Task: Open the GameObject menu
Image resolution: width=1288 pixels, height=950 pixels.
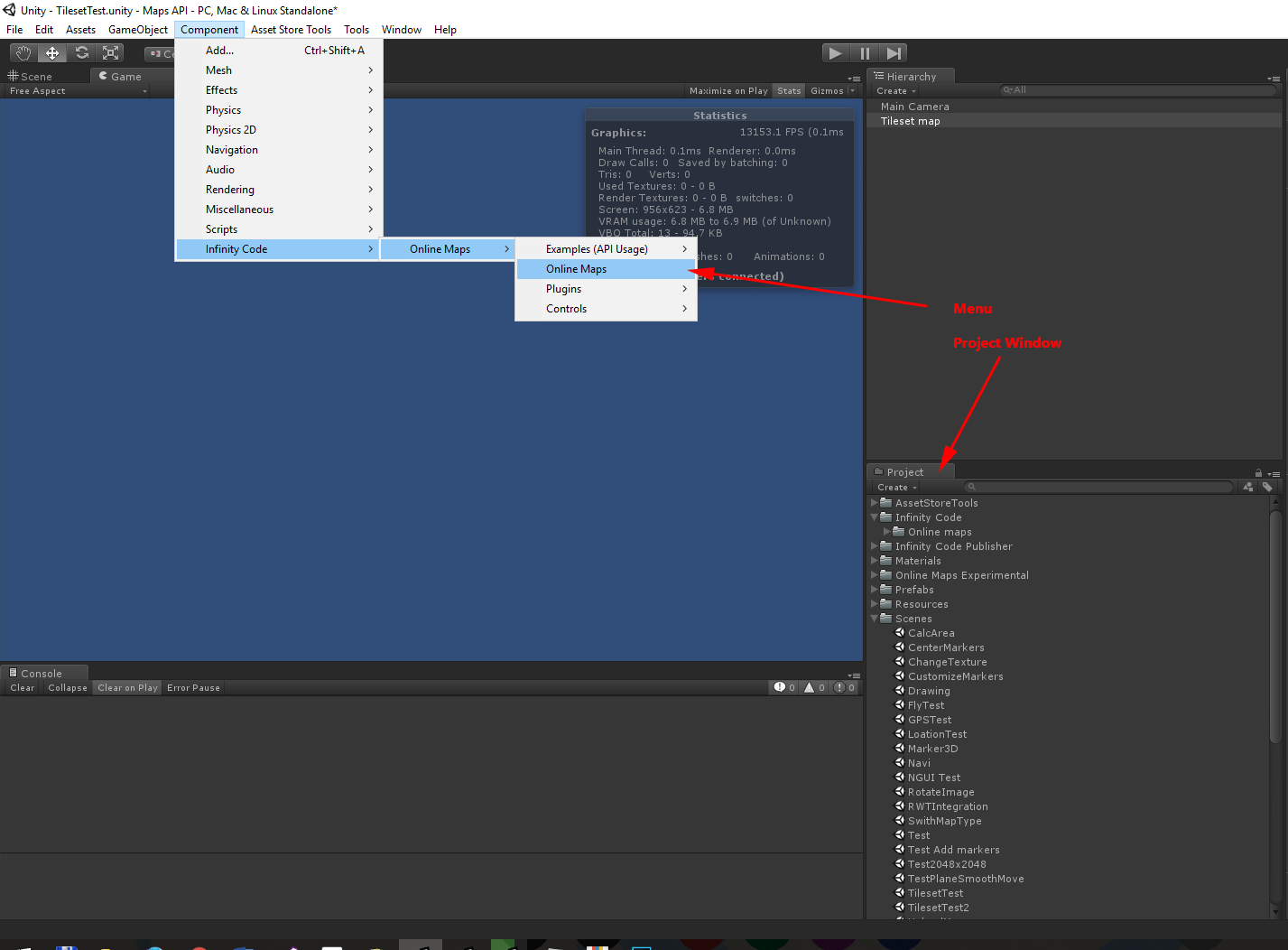Action: [138, 30]
